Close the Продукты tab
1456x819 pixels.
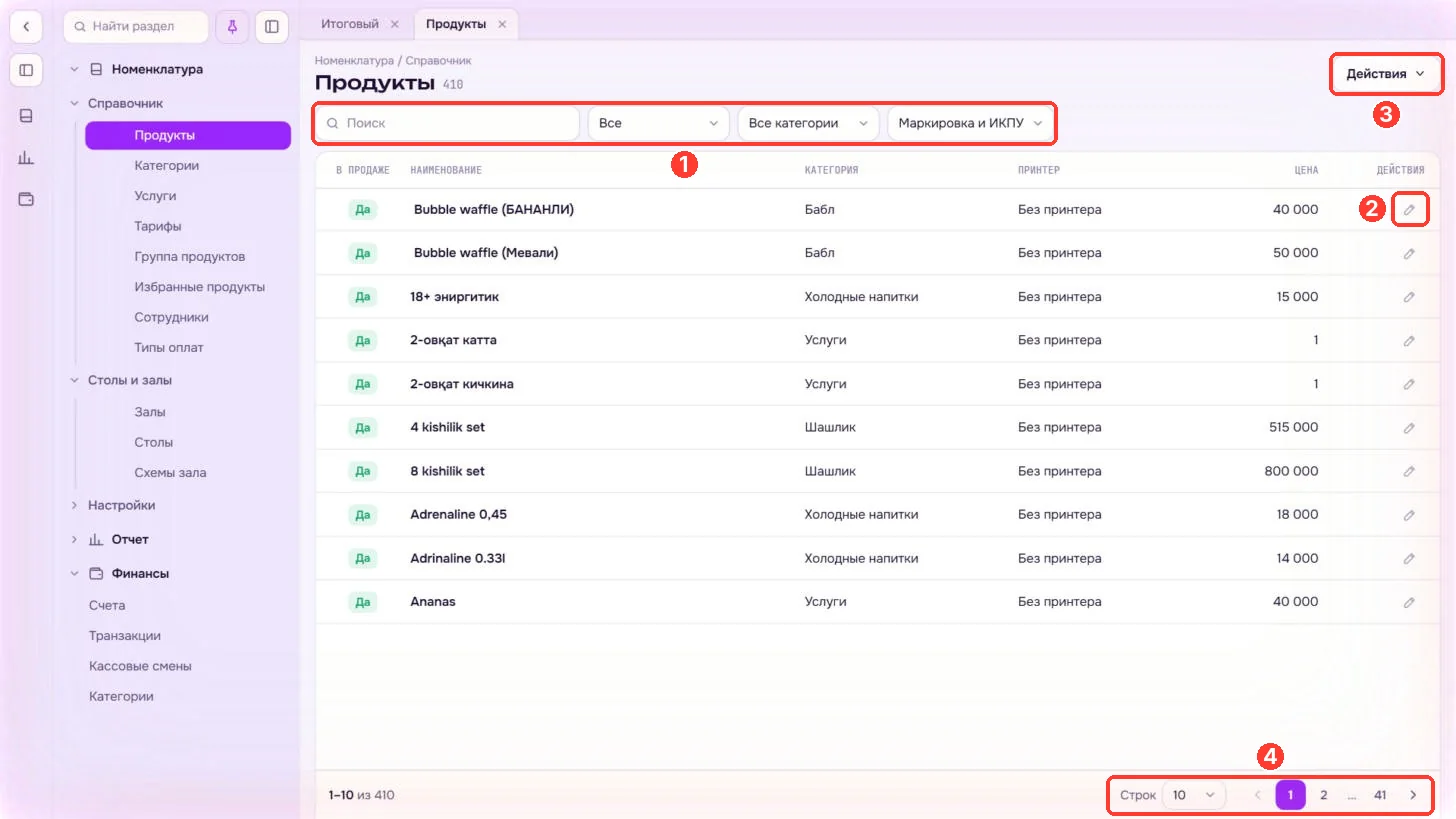pyautogui.click(x=502, y=24)
